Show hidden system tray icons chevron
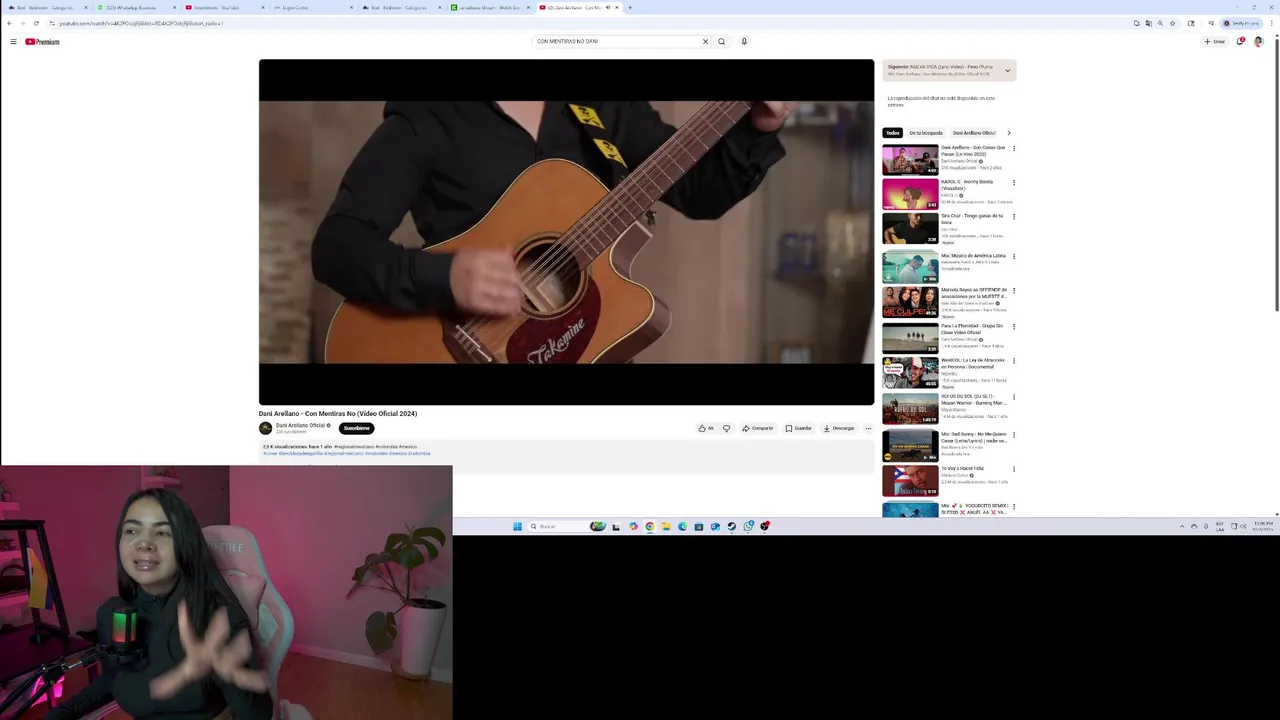This screenshot has width=1280, height=720. point(1181,526)
